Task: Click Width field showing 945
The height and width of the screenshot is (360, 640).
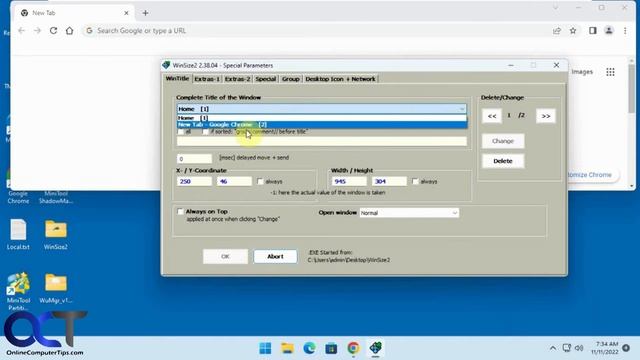Action: (x=349, y=181)
